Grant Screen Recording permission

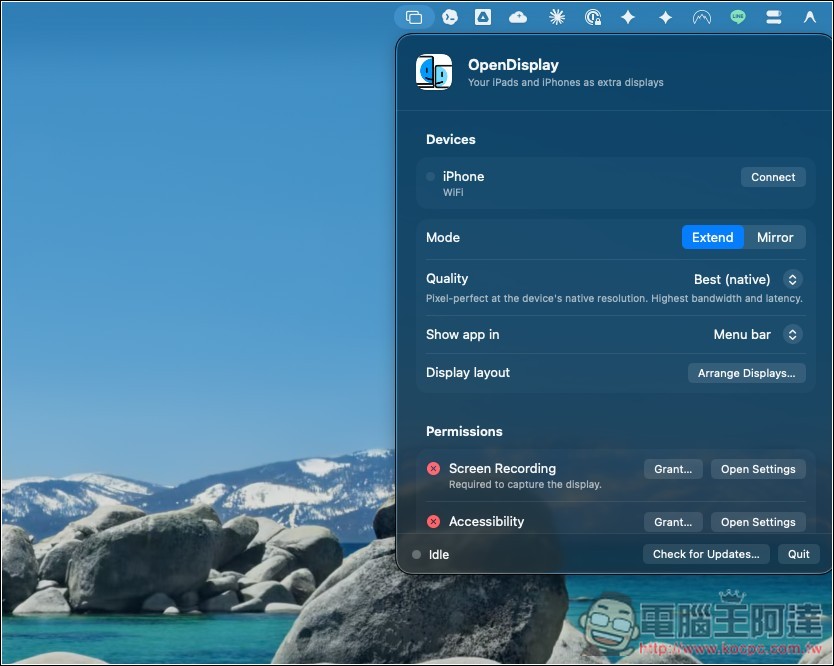(673, 469)
